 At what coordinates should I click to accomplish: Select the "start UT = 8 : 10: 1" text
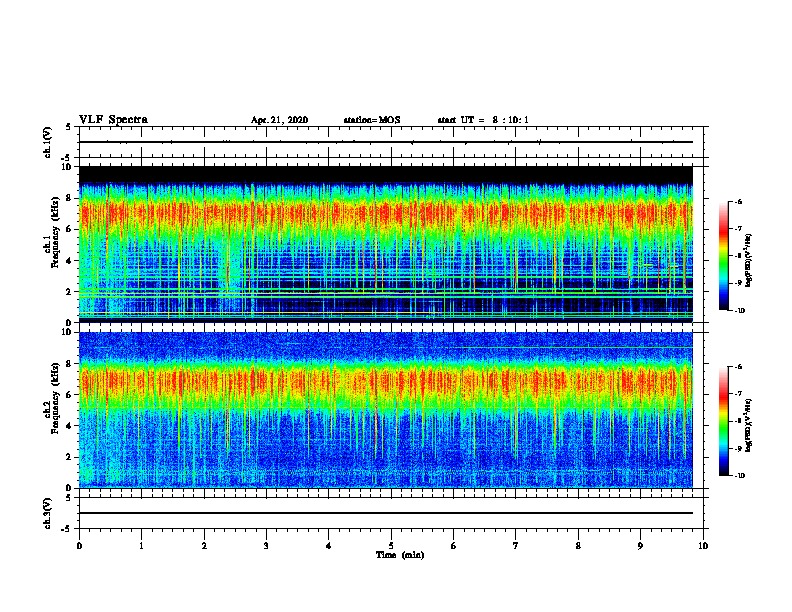point(483,120)
